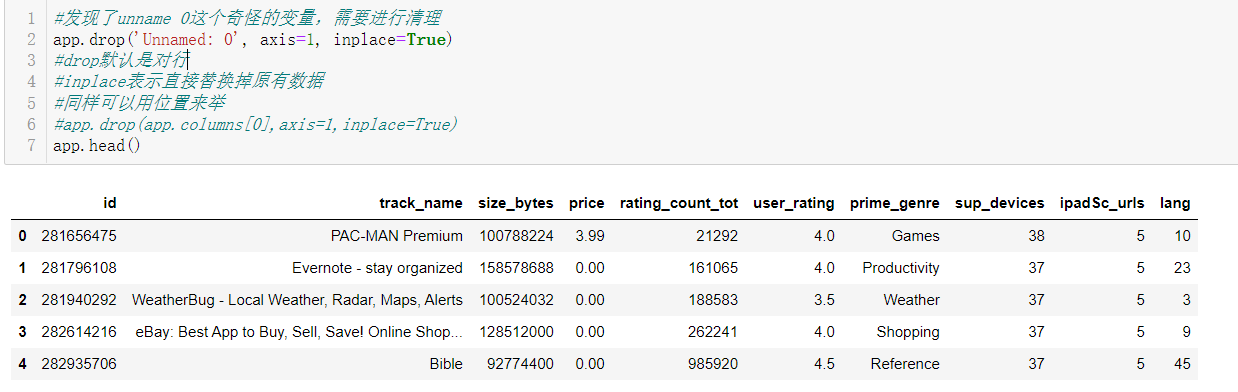Click the 'Shopping' genre cell
1238x392 pixels.
tap(908, 332)
